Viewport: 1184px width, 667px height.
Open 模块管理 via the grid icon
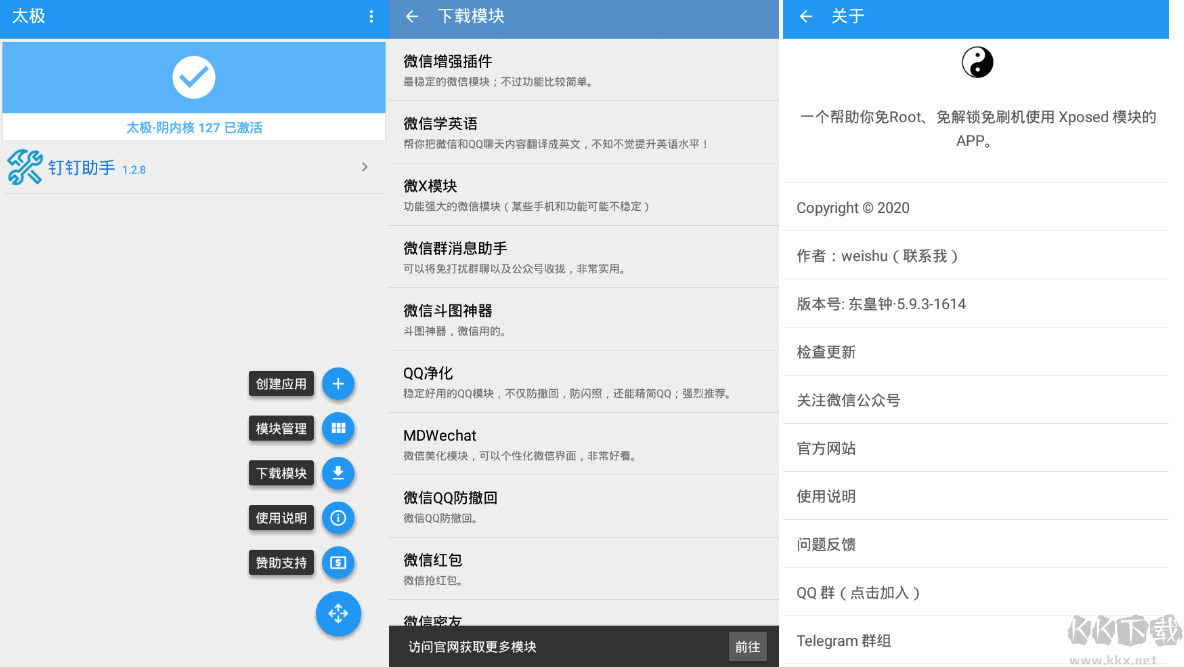tap(338, 428)
